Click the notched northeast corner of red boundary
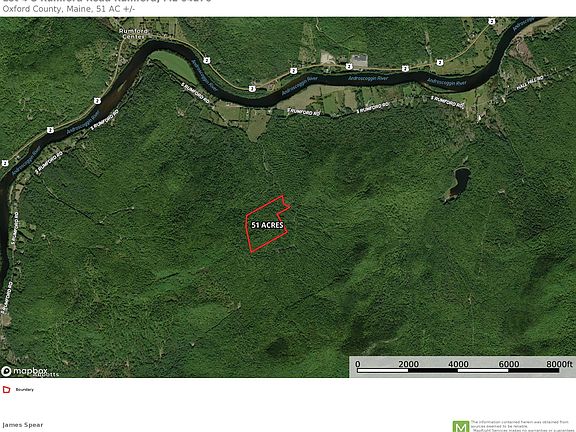The image size is (576, 432). pos(285,204)
